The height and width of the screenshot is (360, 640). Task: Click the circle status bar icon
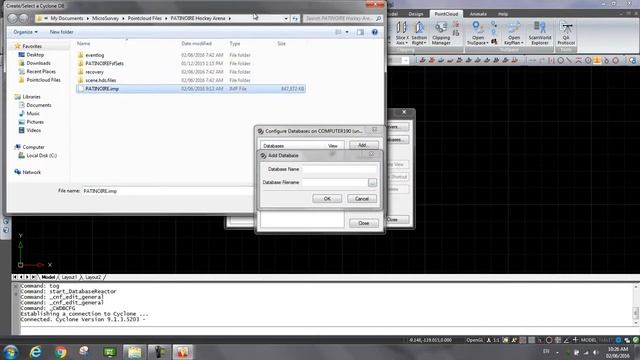coord(549,340)
